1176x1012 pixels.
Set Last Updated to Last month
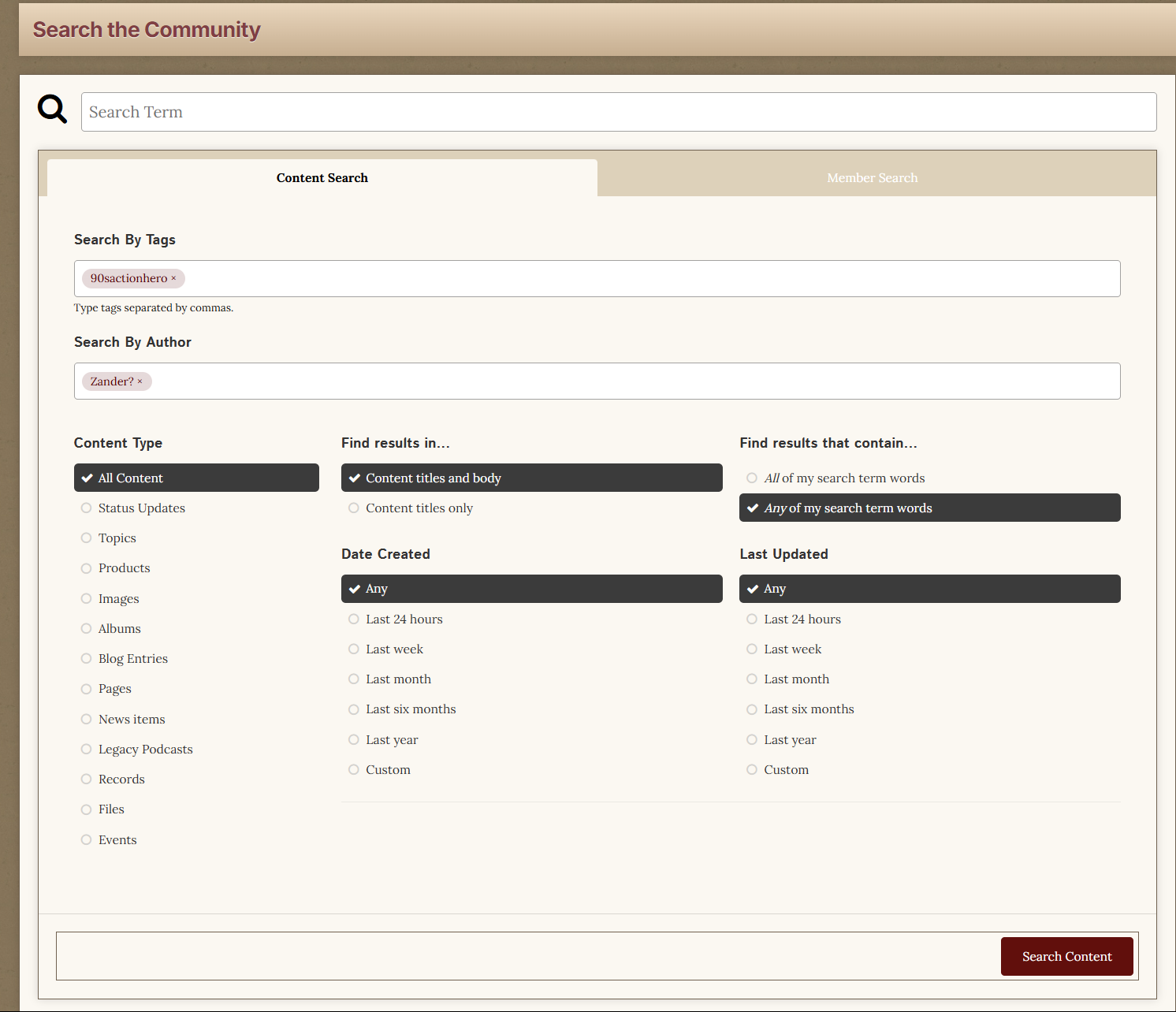[796, 679]
